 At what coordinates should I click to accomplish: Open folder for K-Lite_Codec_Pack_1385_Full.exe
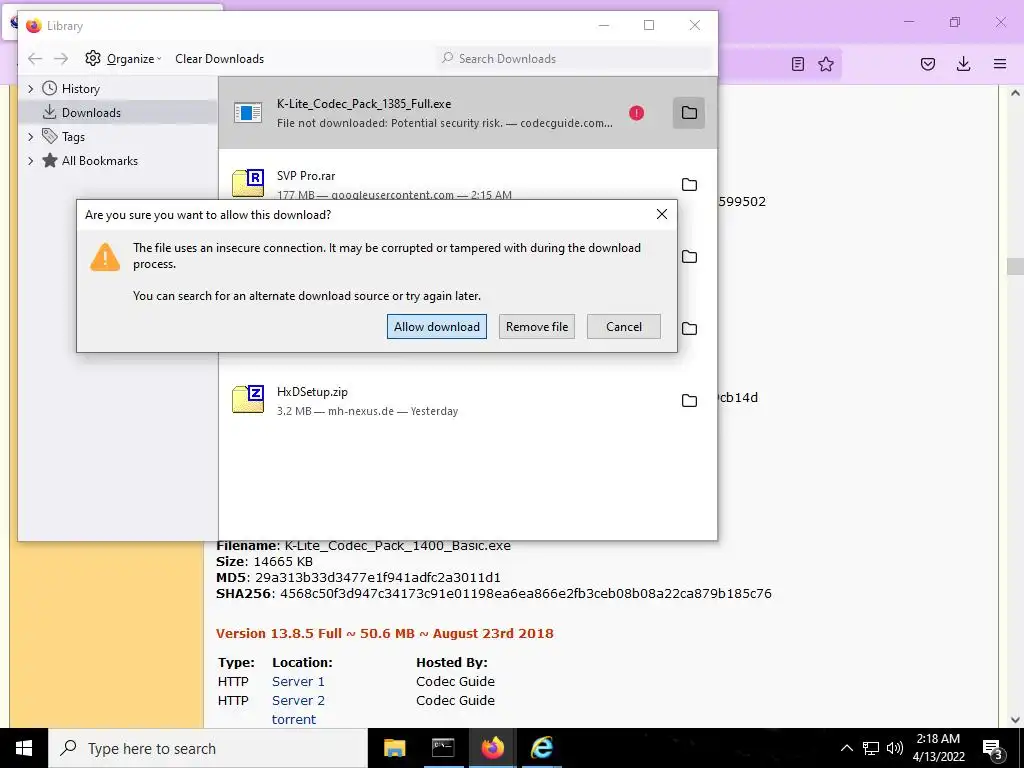(689, 112)
